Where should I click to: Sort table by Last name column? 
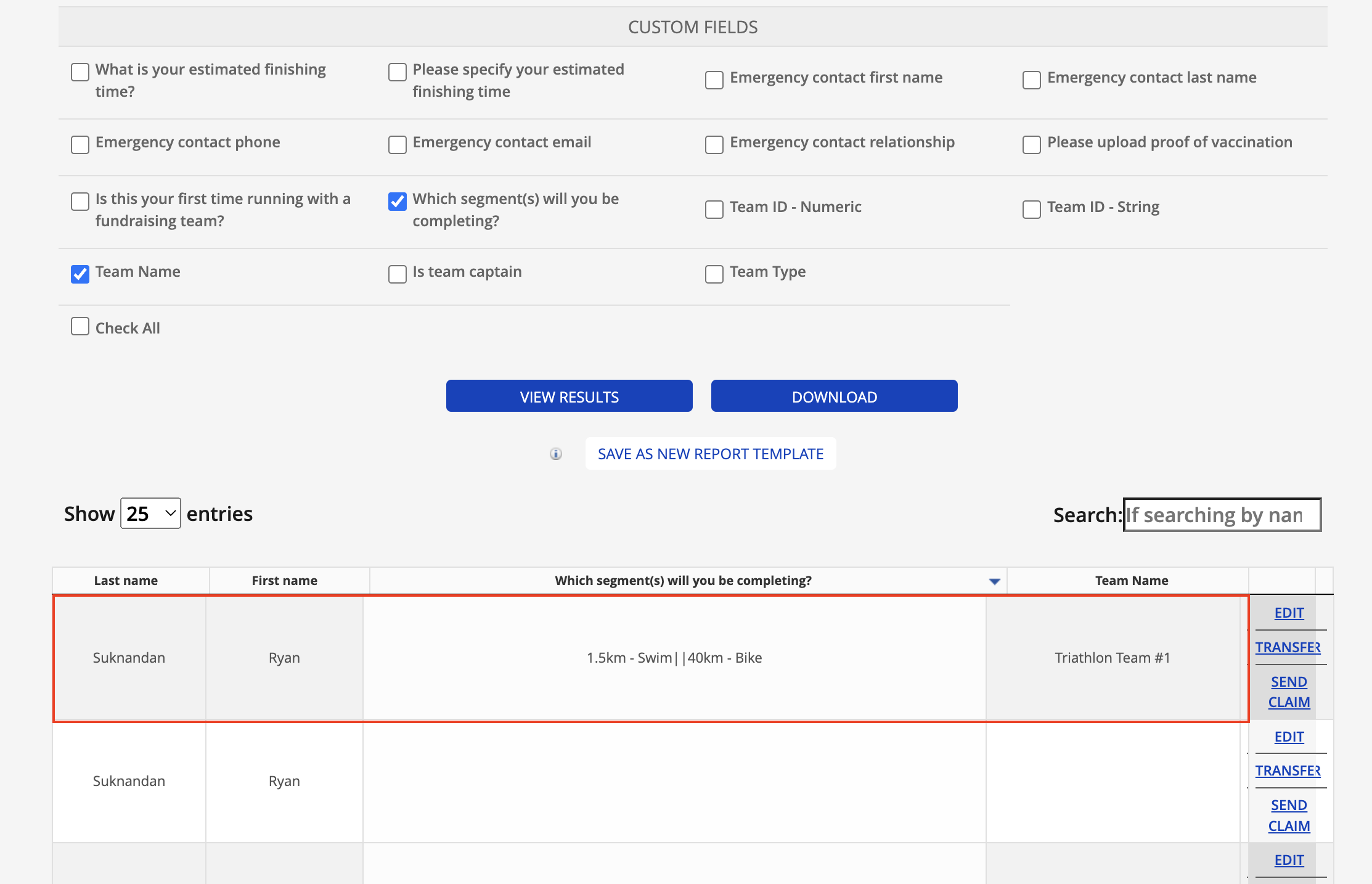pyautogui.click(x=126, y=581)
